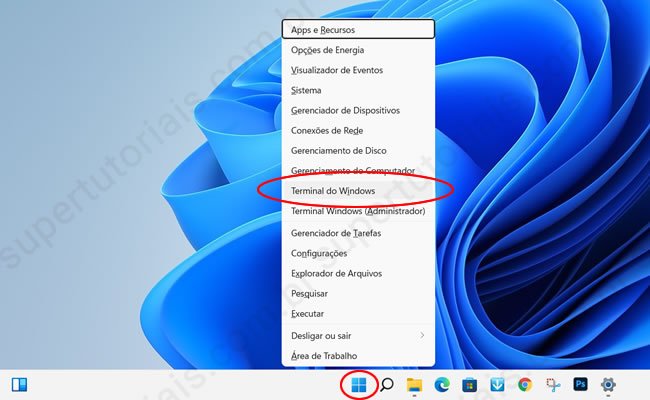The image size is (650, 400).
Task: Open Microsoft Edge from the taskbar
Action: click(x=442, y=385)
